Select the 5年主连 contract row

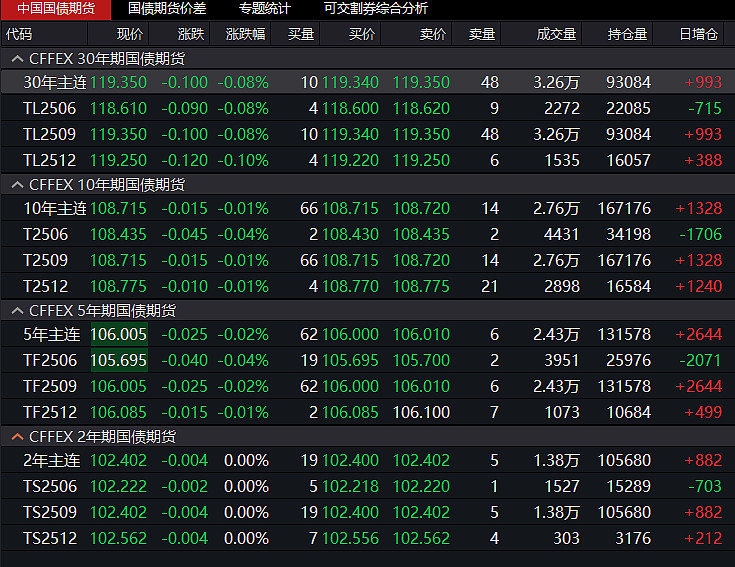pos(368,335)
